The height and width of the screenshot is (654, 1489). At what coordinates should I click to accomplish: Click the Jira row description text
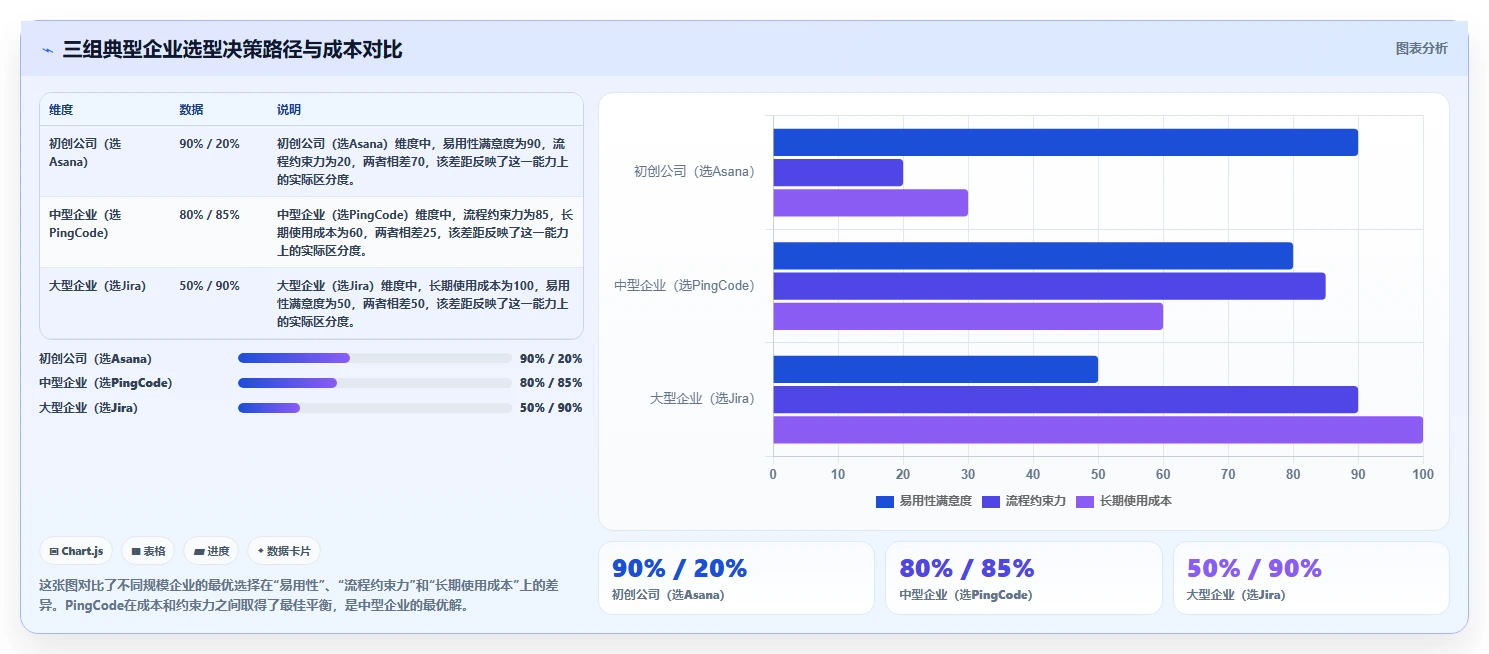pos(423,304)
